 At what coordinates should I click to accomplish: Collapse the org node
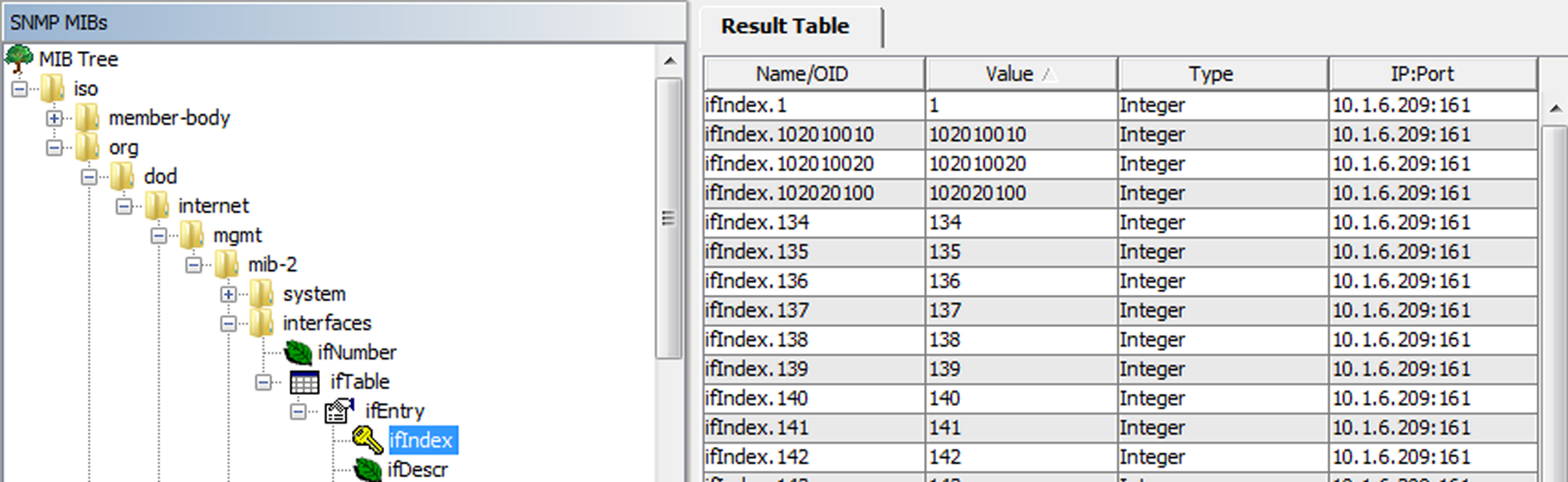[x=54, y=148]
